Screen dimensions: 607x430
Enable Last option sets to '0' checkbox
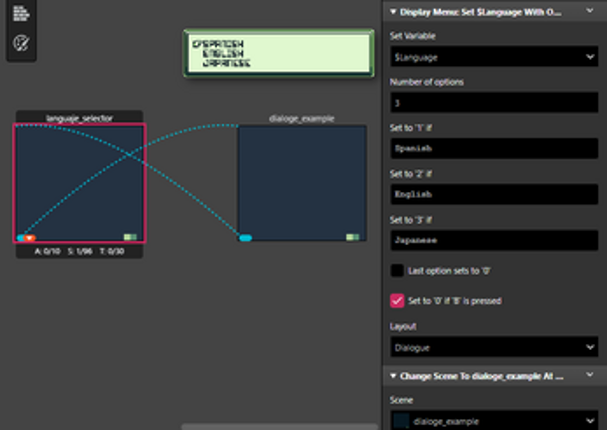point(397,271)
